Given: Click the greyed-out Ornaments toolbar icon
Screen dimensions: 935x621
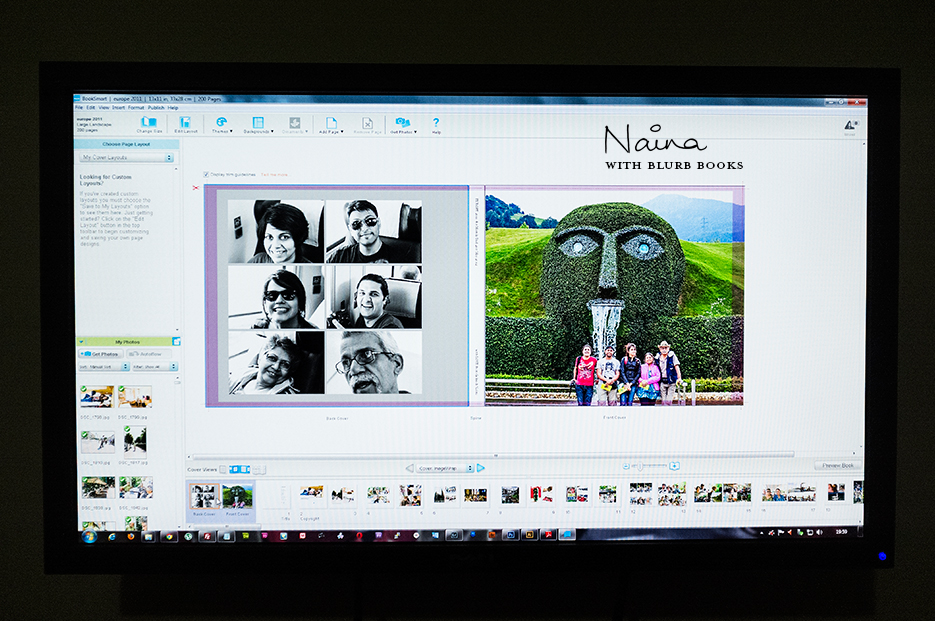Looking at the screenshot, I should [x=295, y=125].
